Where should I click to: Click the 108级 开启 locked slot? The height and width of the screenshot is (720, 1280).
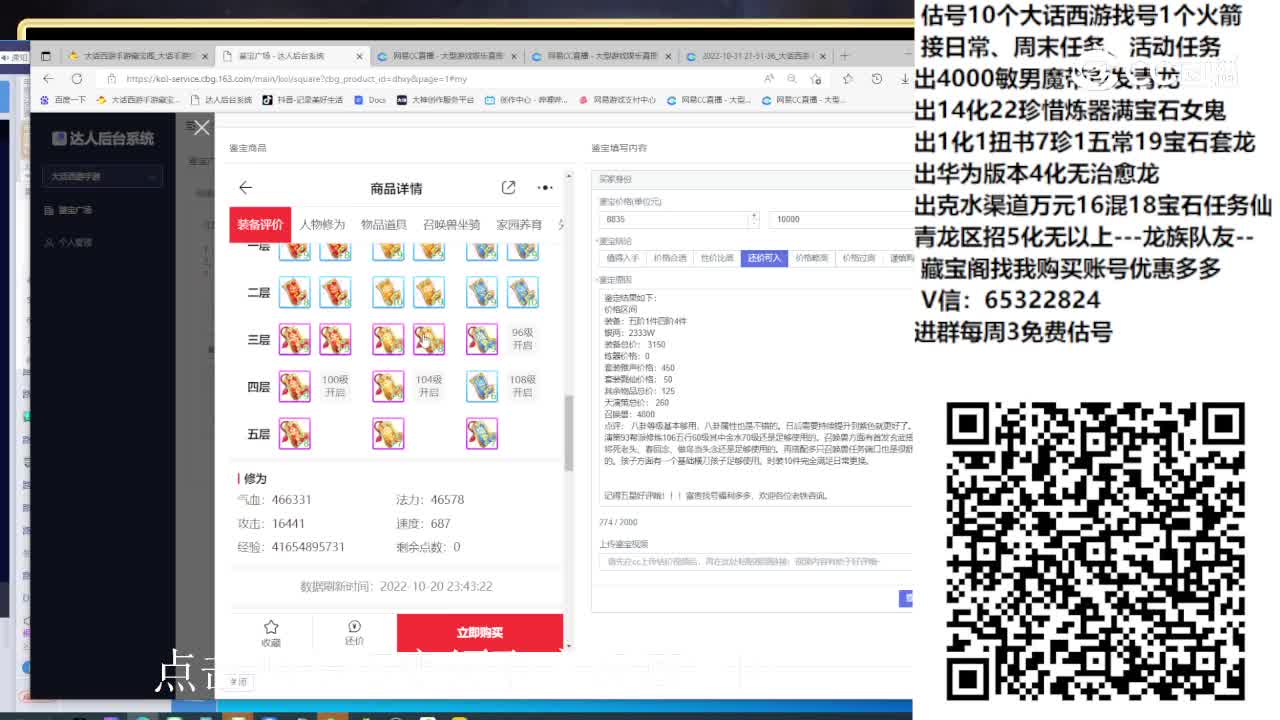[523, 386]
